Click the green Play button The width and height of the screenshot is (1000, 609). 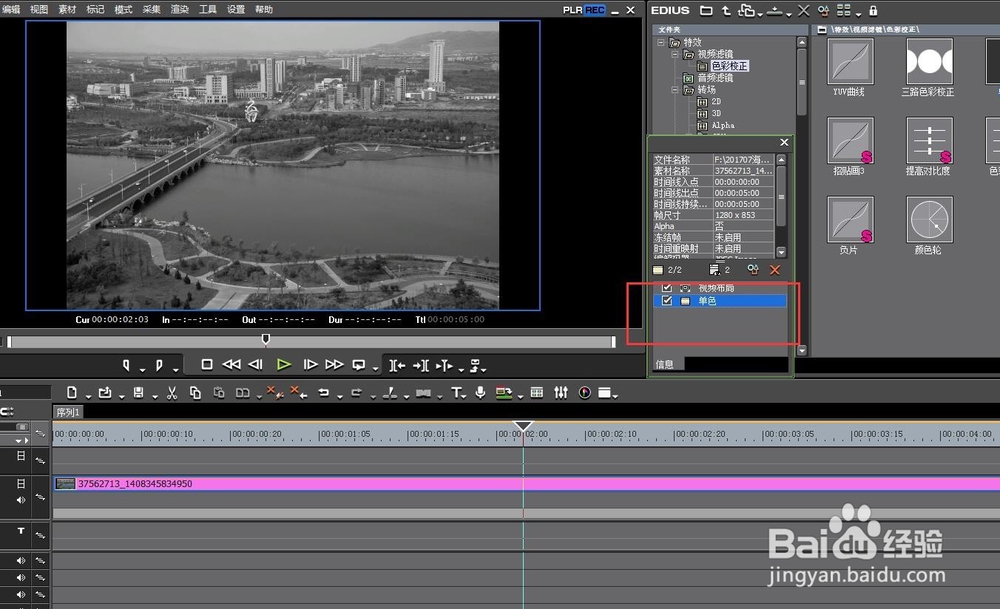coord(284,365)
